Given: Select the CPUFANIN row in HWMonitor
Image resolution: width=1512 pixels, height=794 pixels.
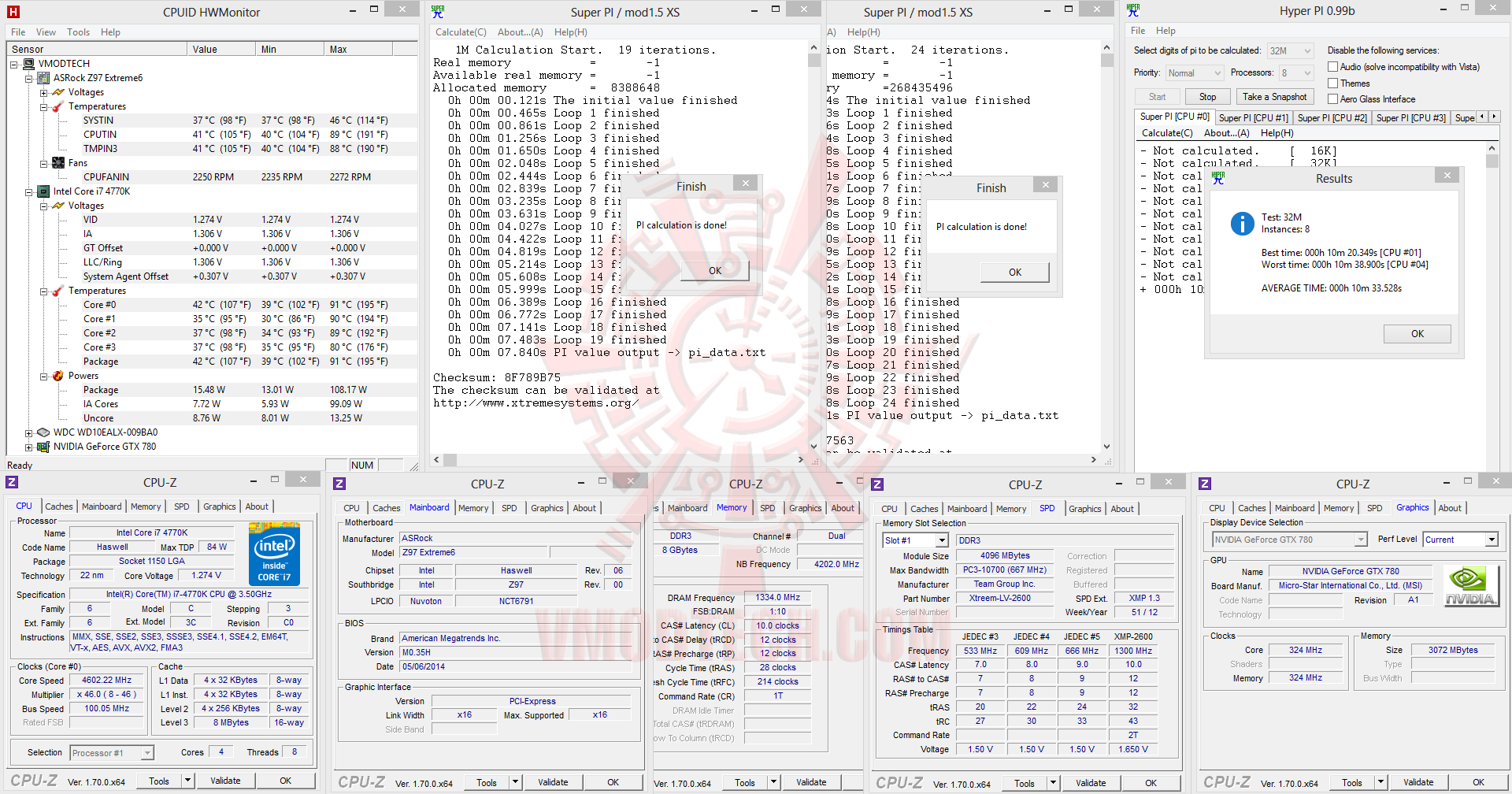Looking at the screenshot, I should click(x=212, y=177).
